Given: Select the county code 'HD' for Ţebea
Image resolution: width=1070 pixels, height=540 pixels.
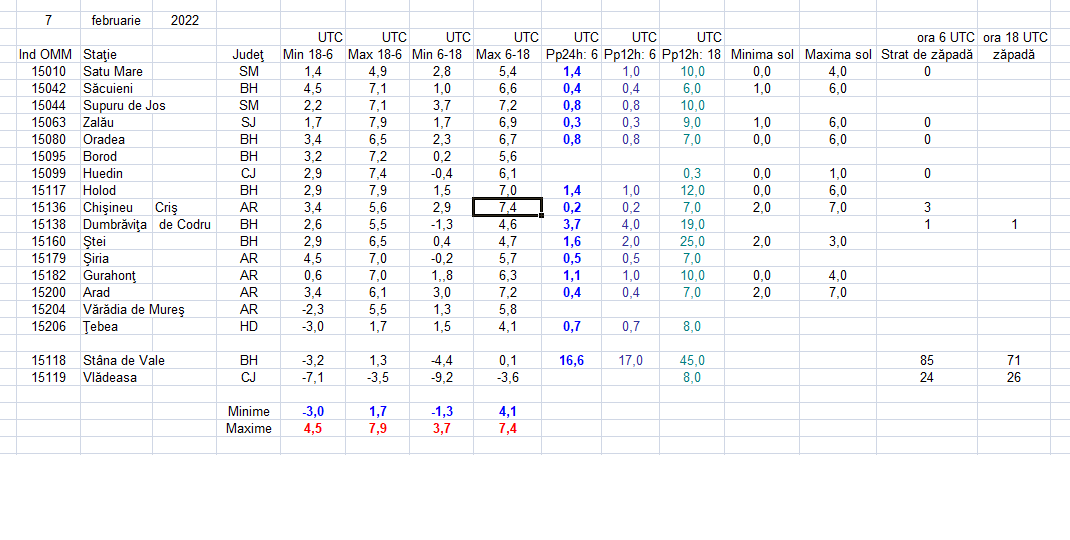Looking at the screenshot, I should (248, 326).
